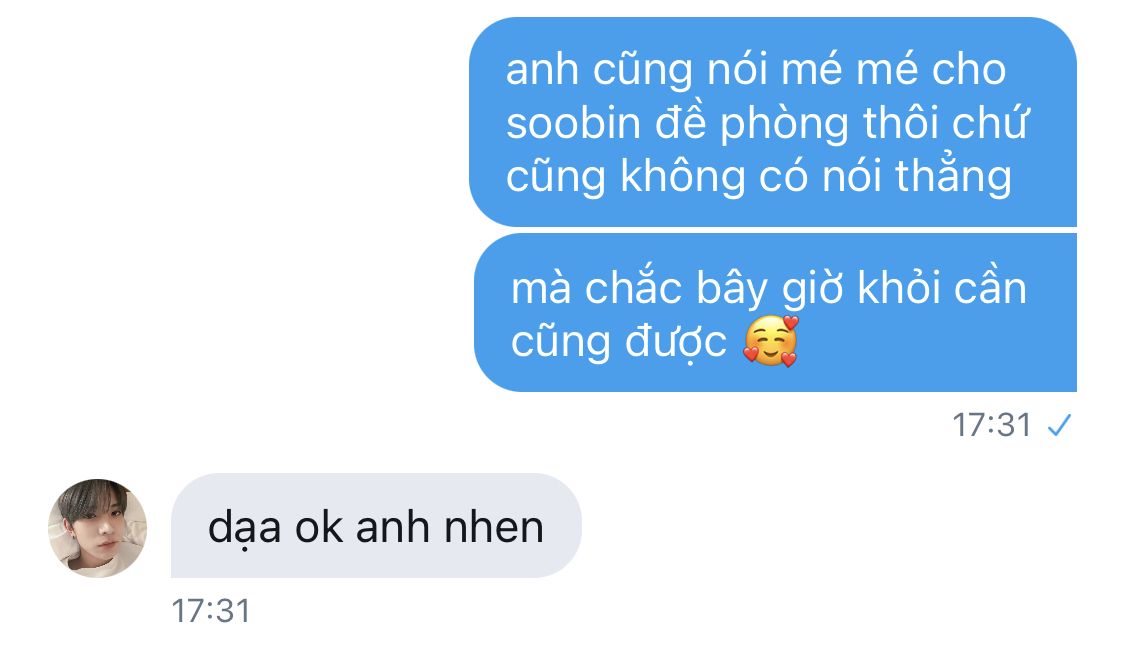Click the blue delivered checkmark icon
Screen dimensions: 1125x662
point(1059,425)
